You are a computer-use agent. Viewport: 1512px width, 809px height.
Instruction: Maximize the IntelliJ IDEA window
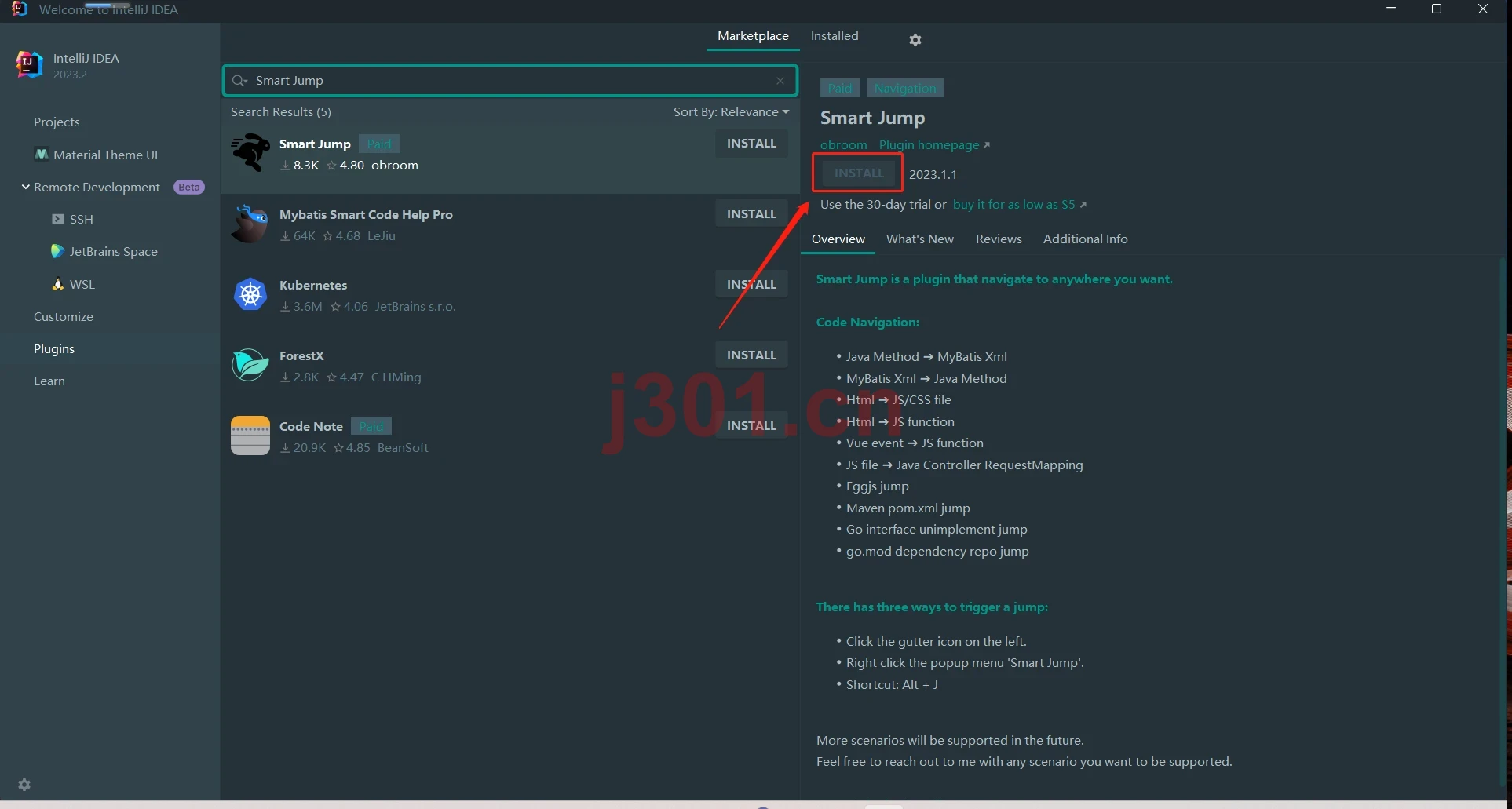pos(1437,9)
